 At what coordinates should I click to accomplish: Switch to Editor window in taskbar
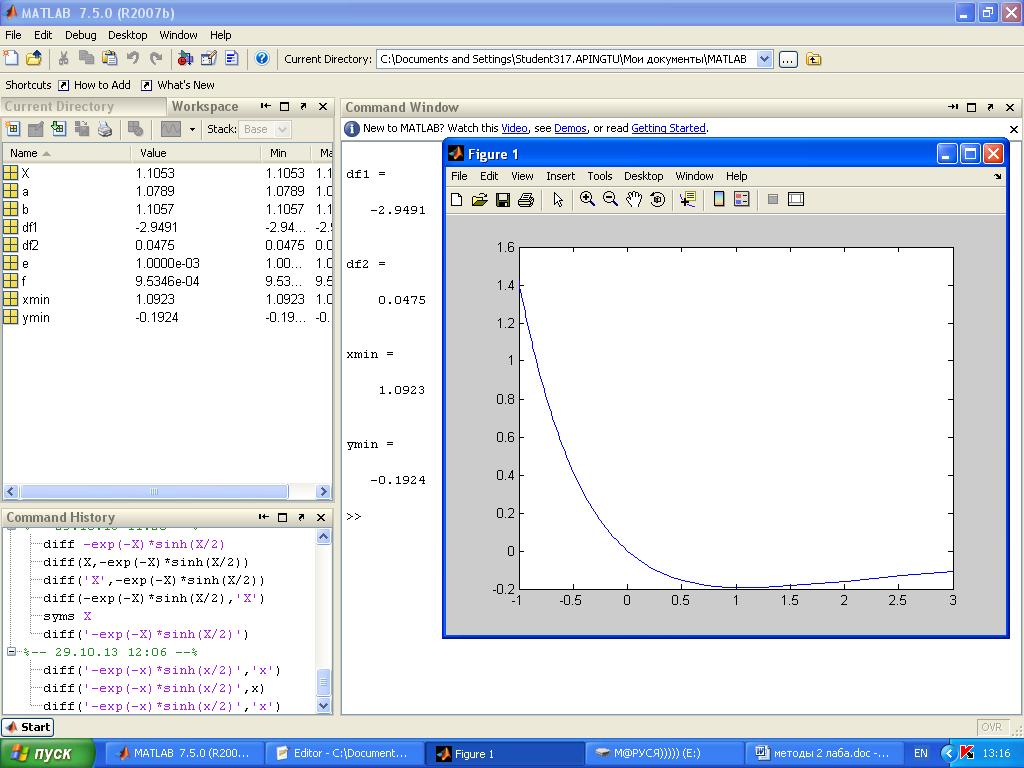tap(344, 754)
